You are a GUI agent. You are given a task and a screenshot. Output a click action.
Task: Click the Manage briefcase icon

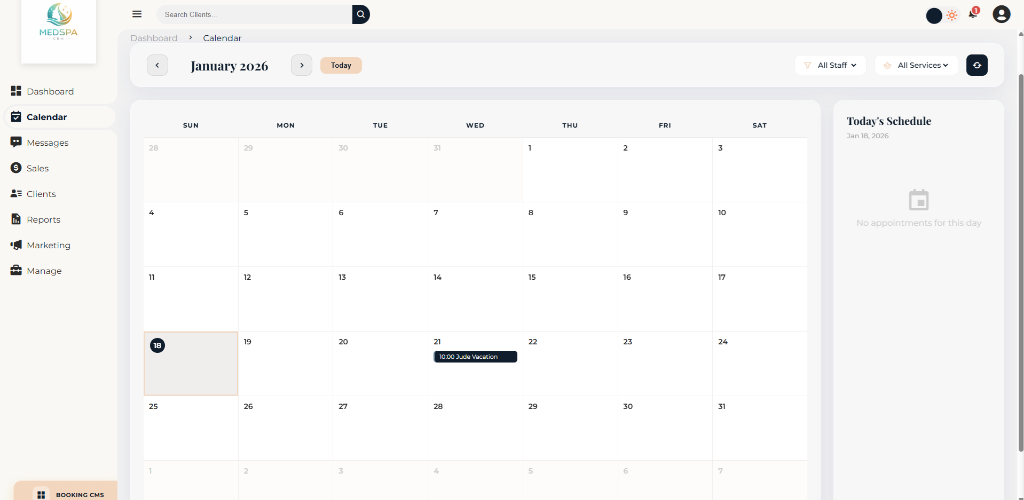pyautogui.click(x=16, y=271)
